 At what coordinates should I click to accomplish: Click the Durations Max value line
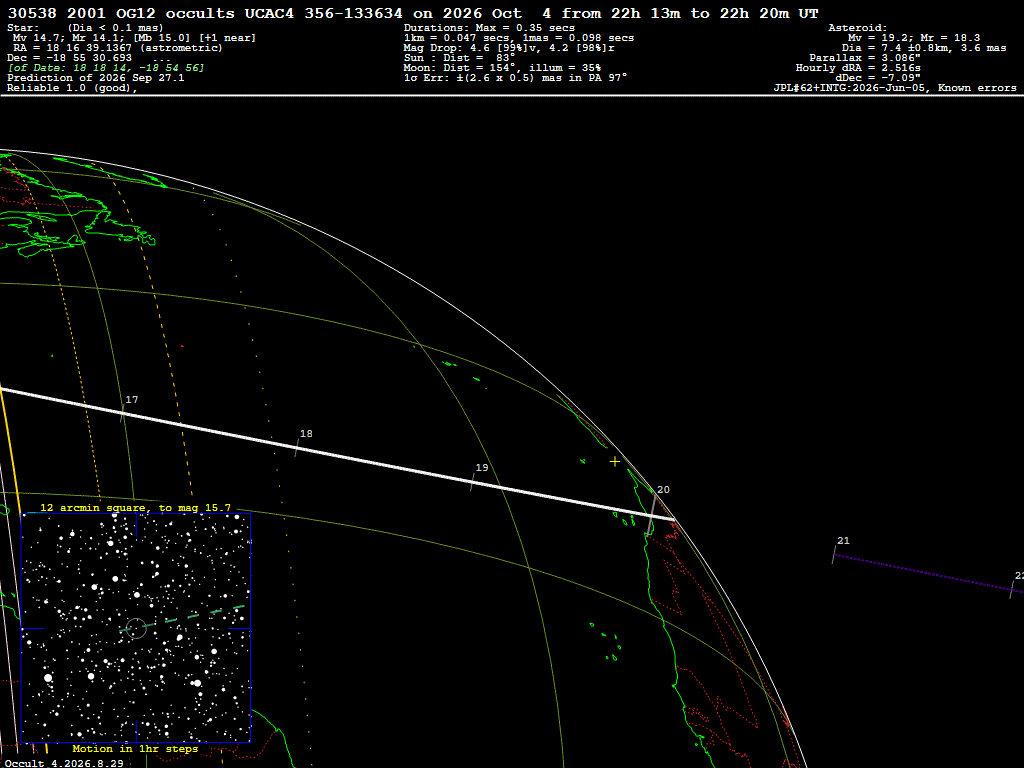[489, 28]
